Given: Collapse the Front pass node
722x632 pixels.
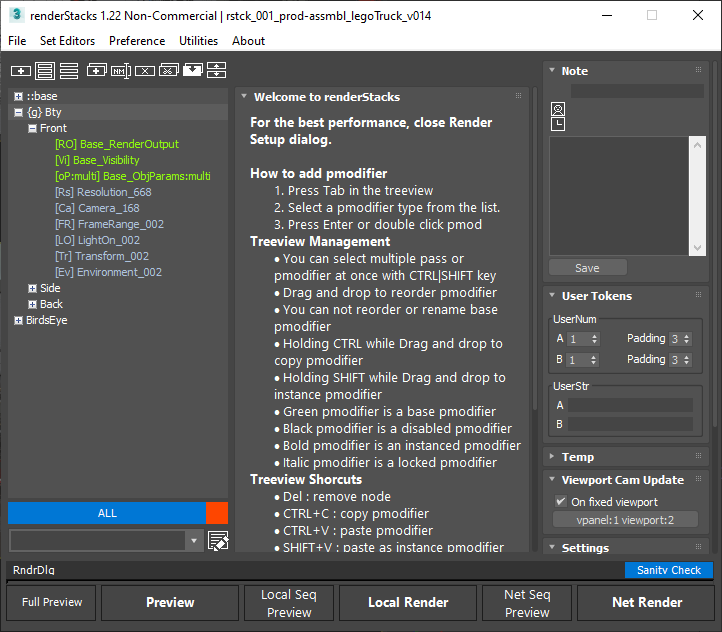Looking at the screenshot, I should 32,128.
